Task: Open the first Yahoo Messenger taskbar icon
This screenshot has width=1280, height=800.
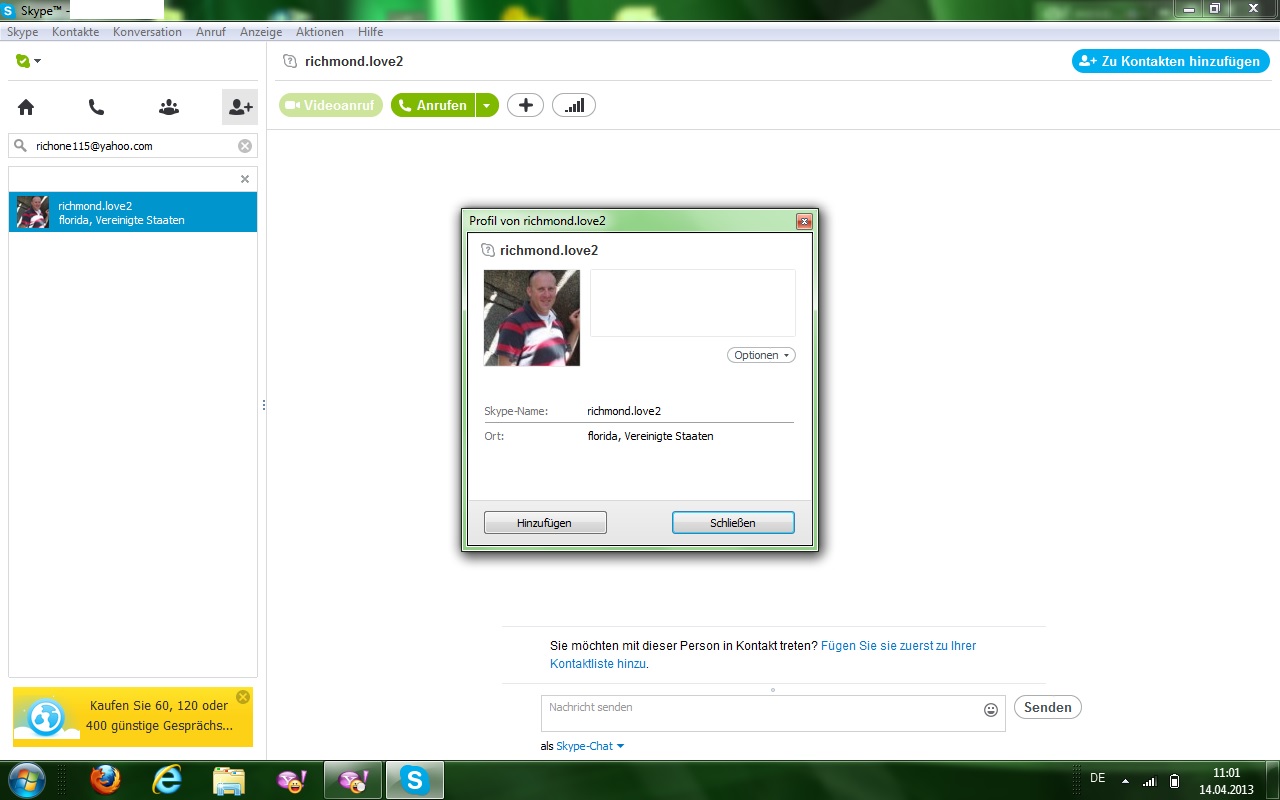Action: pos(291,780)
